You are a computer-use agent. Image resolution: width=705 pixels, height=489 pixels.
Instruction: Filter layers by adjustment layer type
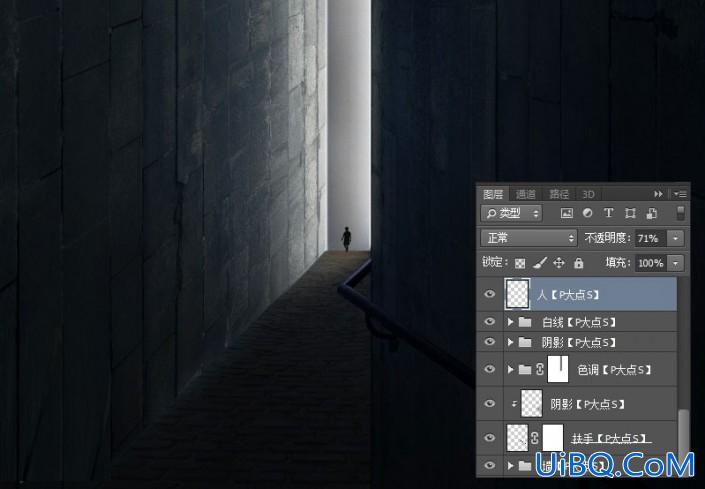(x=587, y=213)
